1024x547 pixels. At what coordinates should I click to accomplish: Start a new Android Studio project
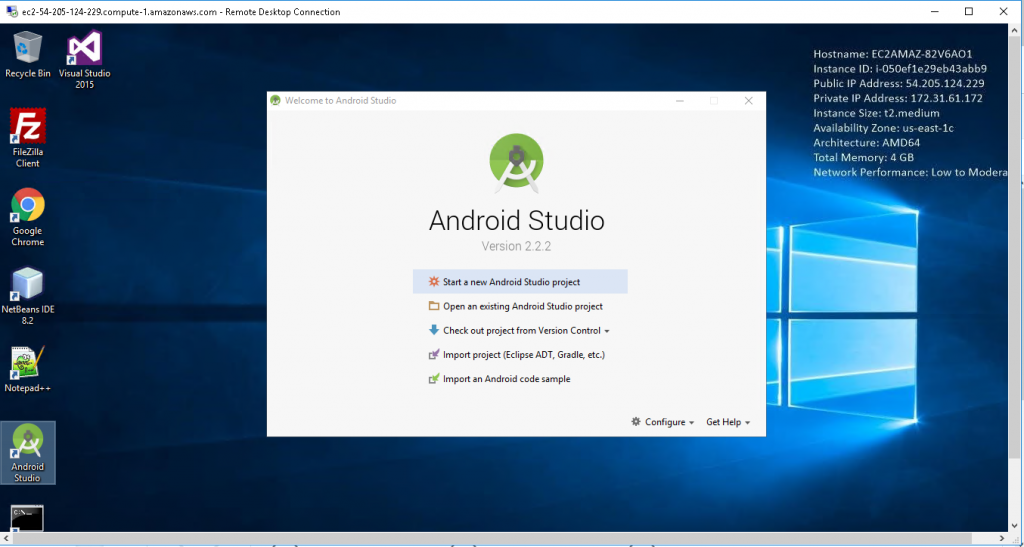click(x=511, y=282)
